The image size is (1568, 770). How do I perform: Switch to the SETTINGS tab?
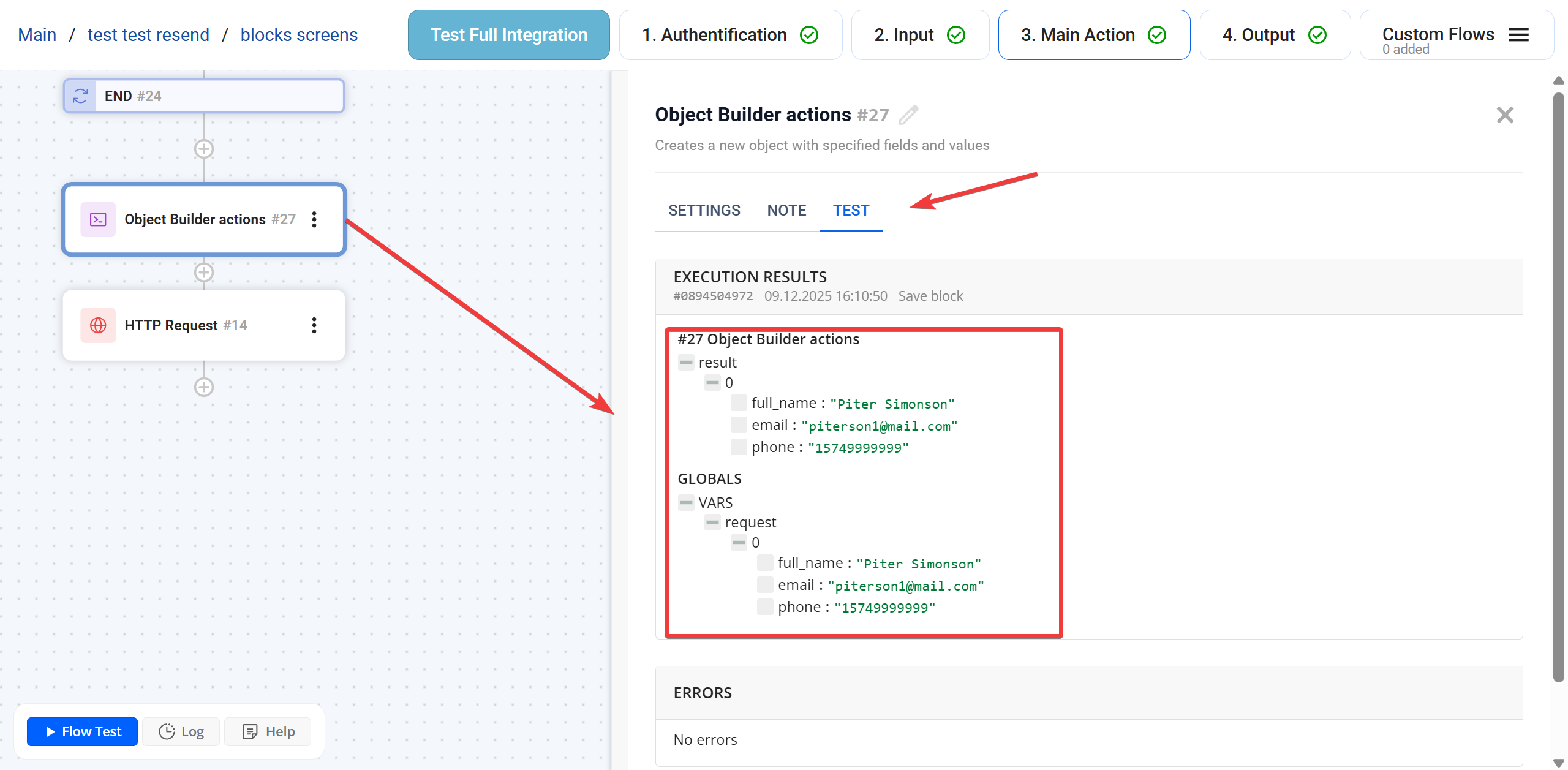point(704,210)
